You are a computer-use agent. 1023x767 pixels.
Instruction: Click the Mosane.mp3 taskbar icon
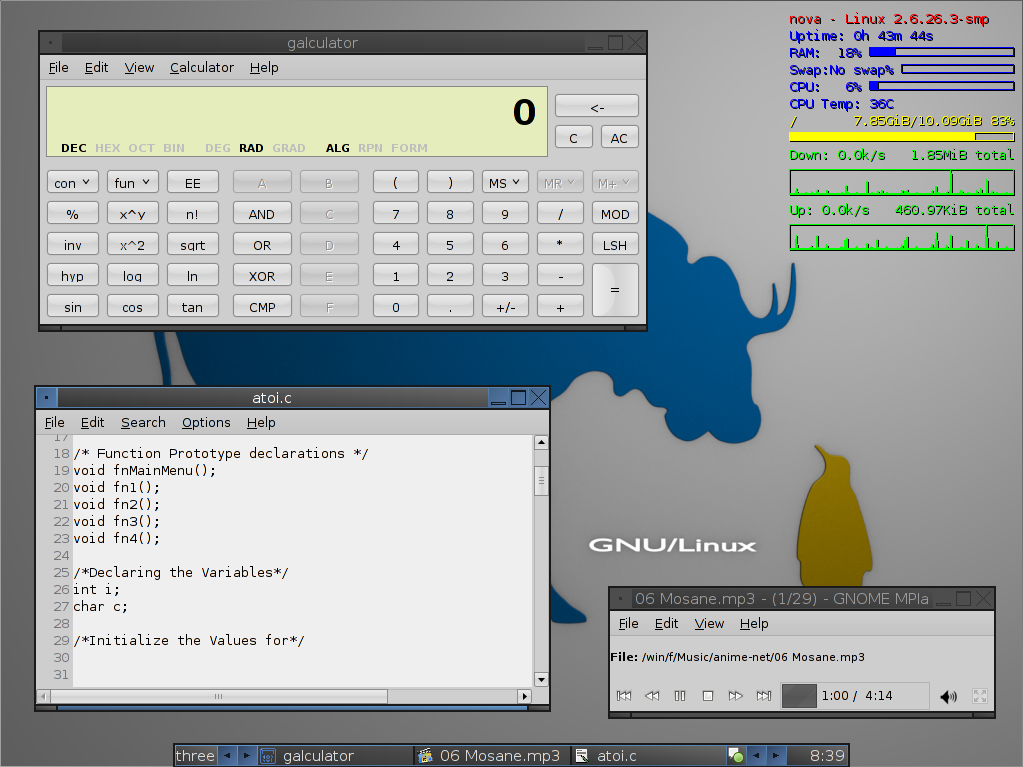[x=425, y=756]
